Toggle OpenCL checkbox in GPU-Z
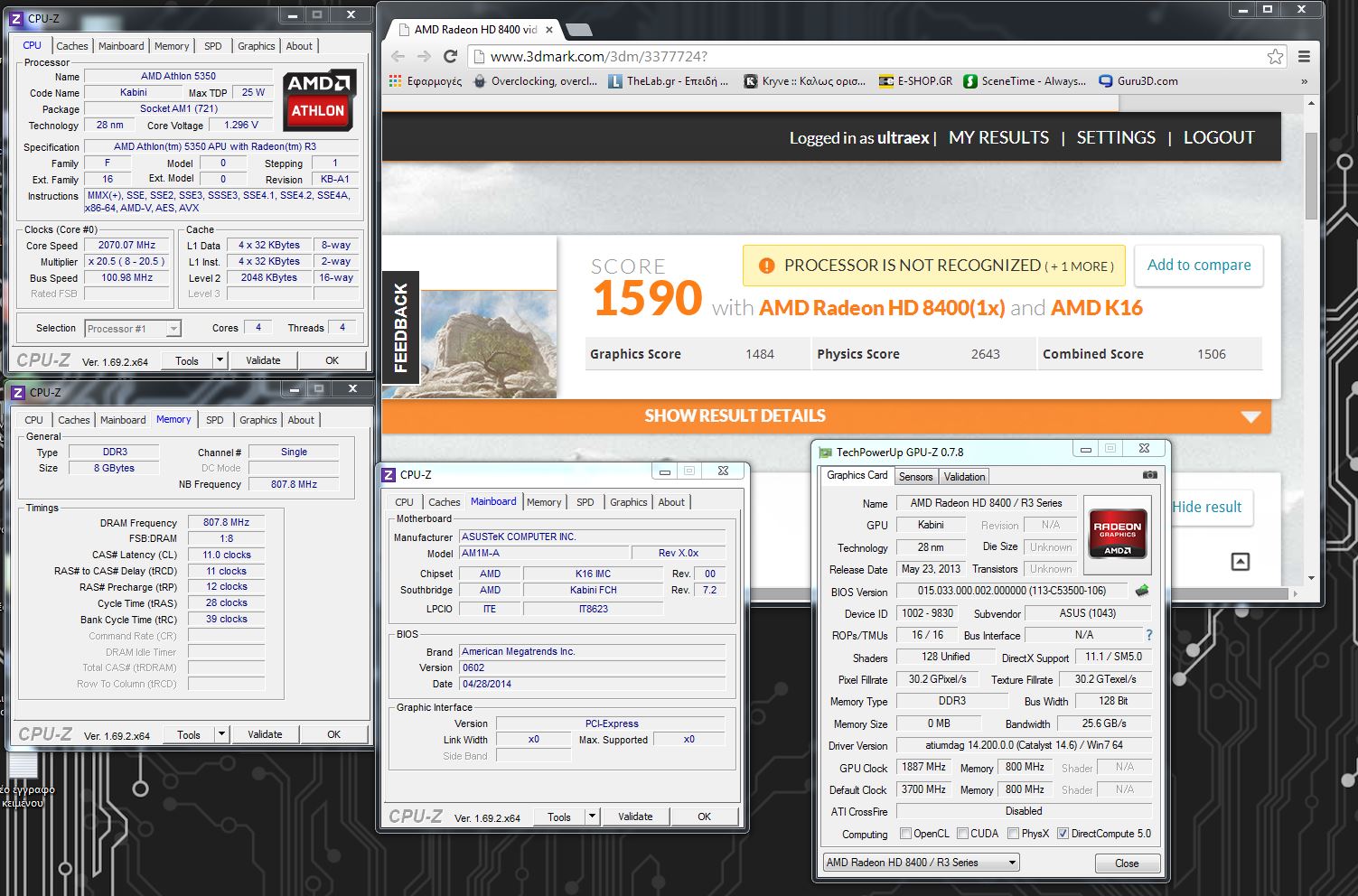Viewport: 1358px width, 896px height. (x=905, y=834)
